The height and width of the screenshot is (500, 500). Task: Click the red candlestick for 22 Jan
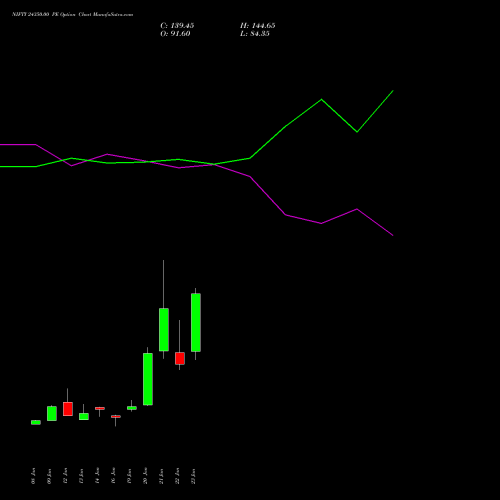click(x=180, y=358)
